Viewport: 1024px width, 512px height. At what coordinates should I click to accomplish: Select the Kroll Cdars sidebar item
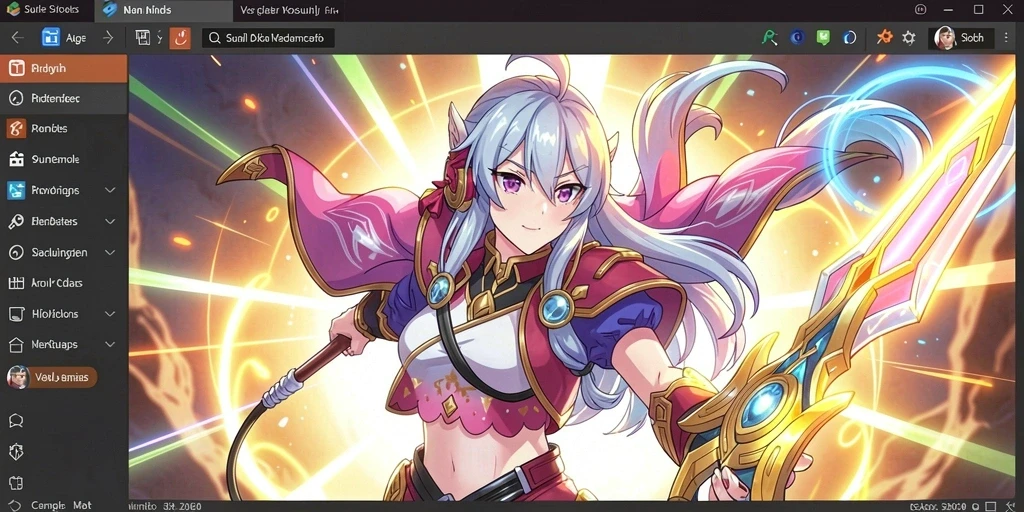pyautogui.click(x=63, y=283)
